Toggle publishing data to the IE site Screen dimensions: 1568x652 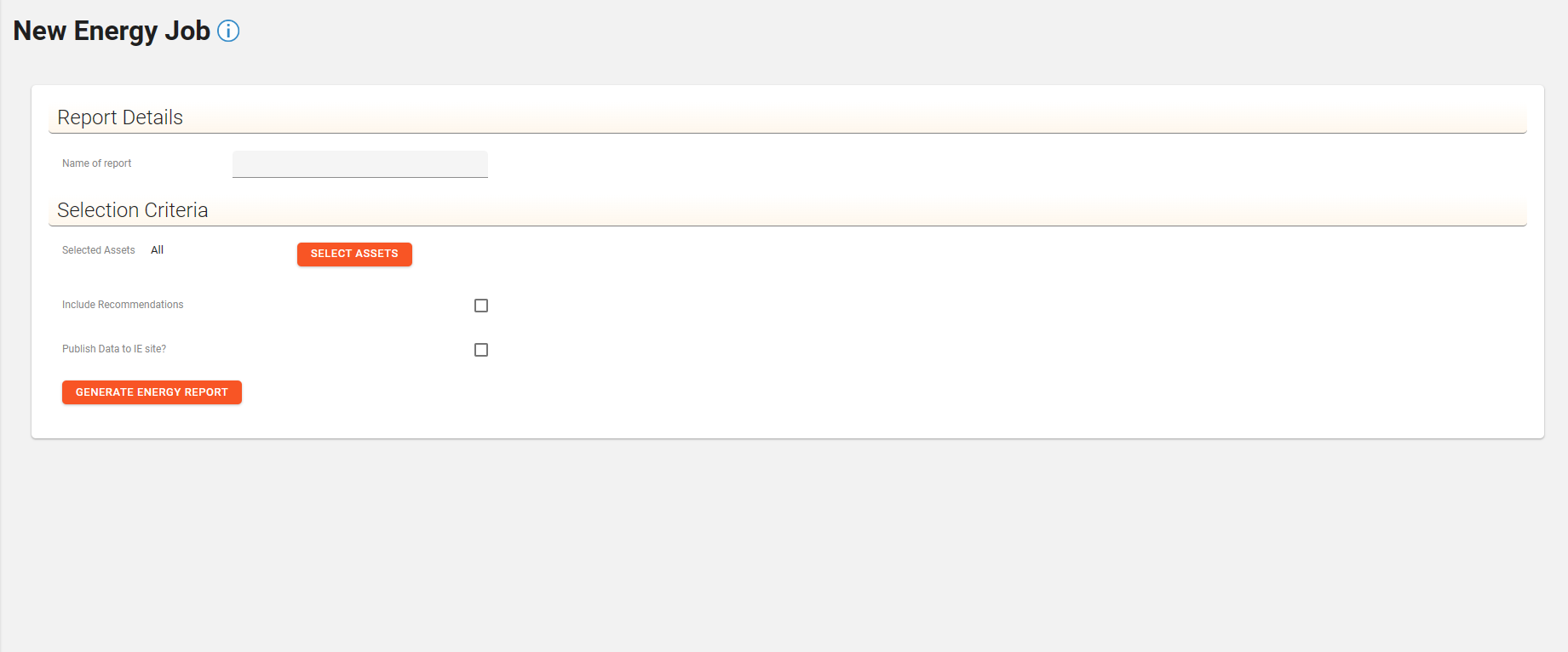pos(481,350)
